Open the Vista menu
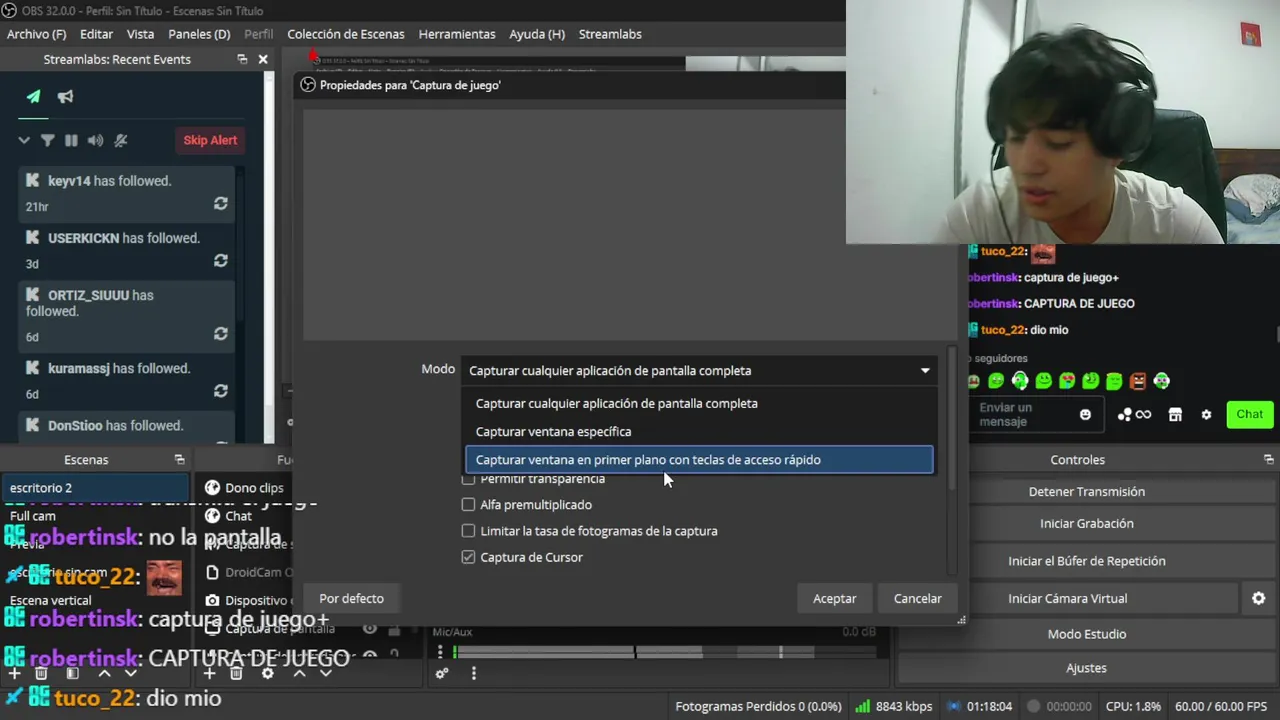This screenshot has height=720, width=1280. (x=140, y=34)
